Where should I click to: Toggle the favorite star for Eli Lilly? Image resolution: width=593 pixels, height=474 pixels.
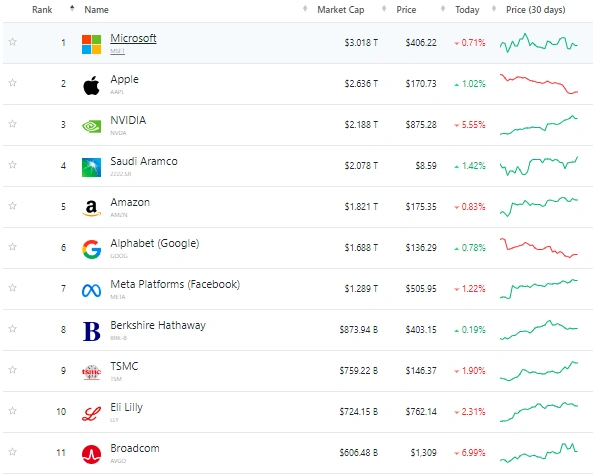pos(12,410)
